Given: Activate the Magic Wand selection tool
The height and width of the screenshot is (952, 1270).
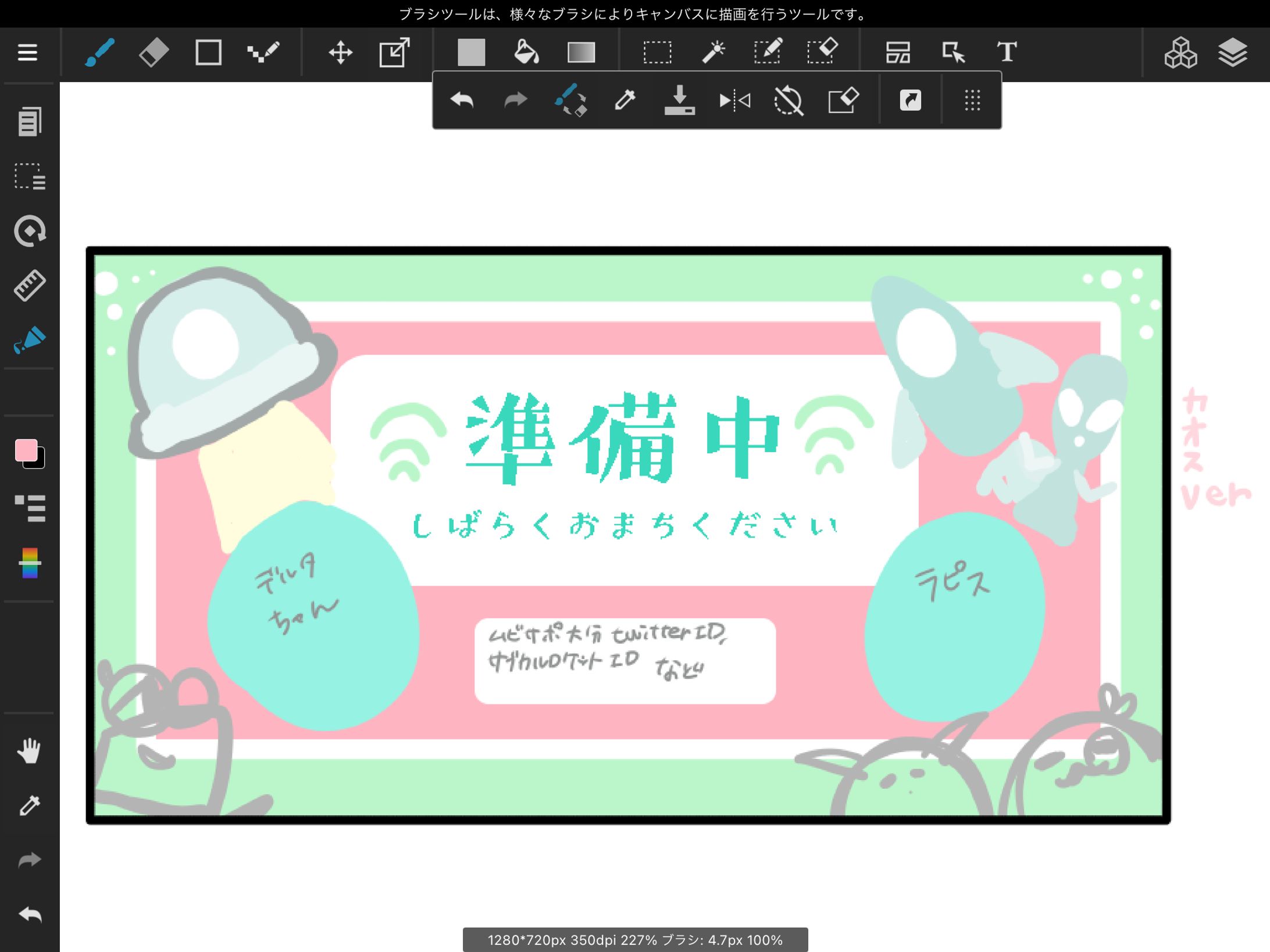Looking at the screenshot, I should 713,52.
